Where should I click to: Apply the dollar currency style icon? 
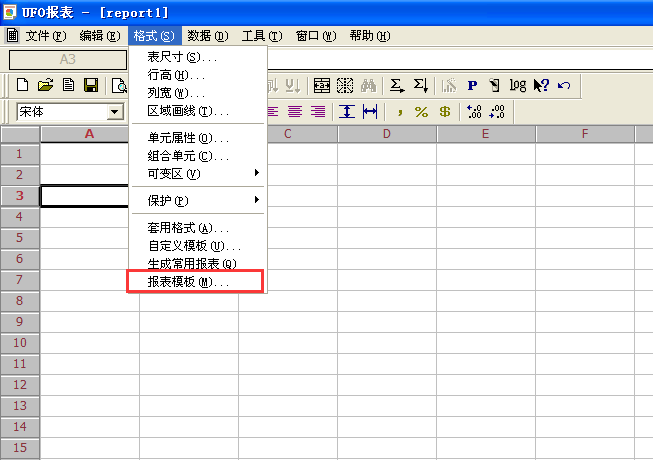445,112
